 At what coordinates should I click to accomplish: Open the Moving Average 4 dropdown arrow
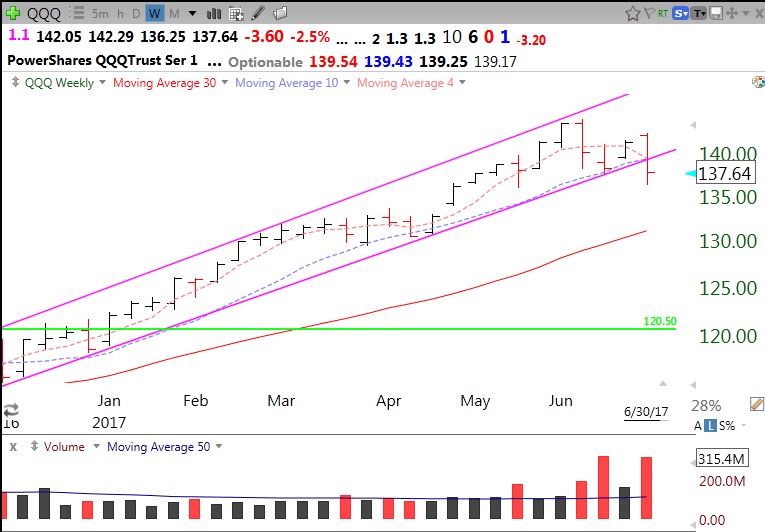[x=462, y=82]
